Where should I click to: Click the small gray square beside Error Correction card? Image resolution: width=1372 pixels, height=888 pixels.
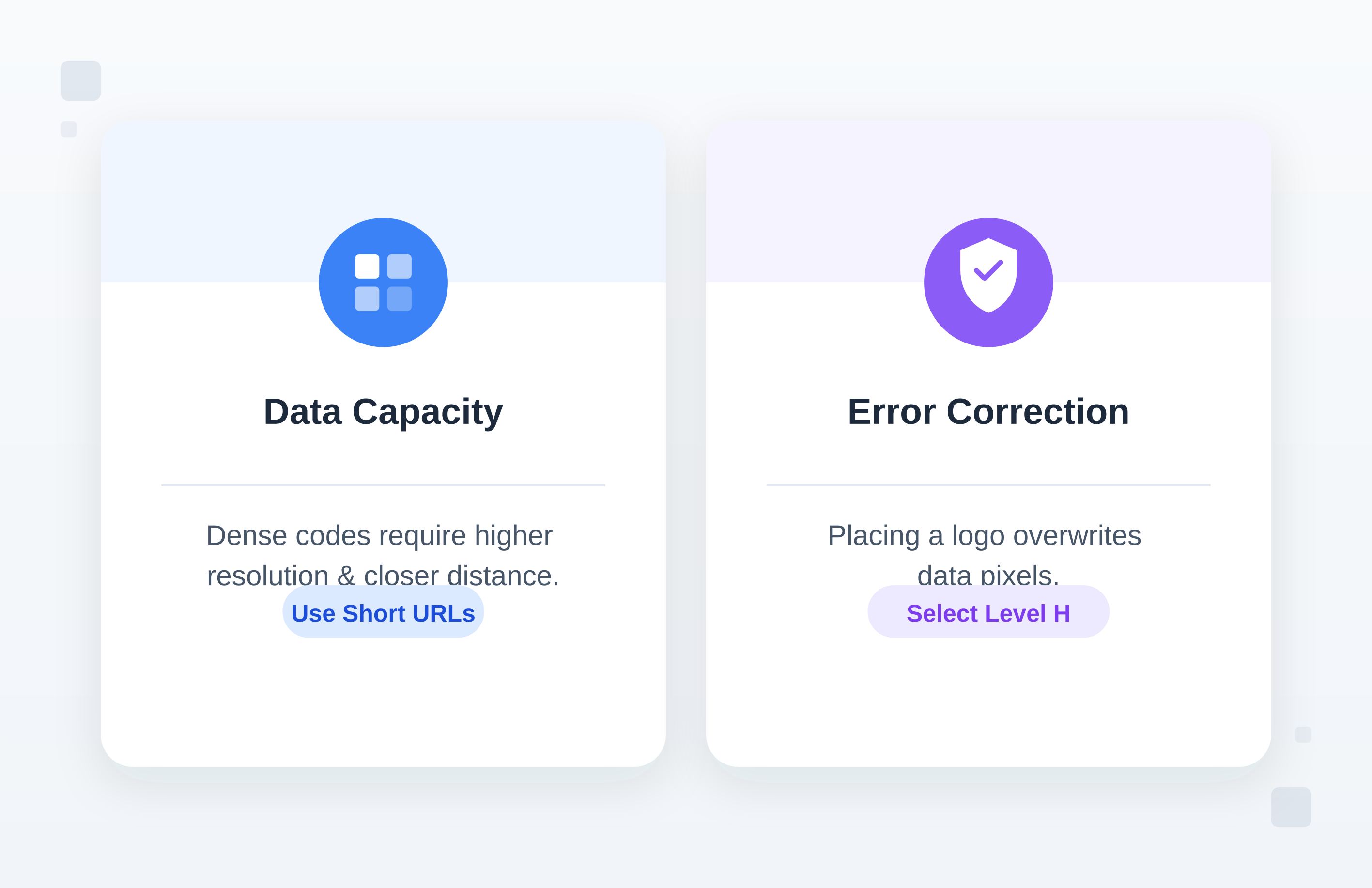click(x=1303, y=734)
